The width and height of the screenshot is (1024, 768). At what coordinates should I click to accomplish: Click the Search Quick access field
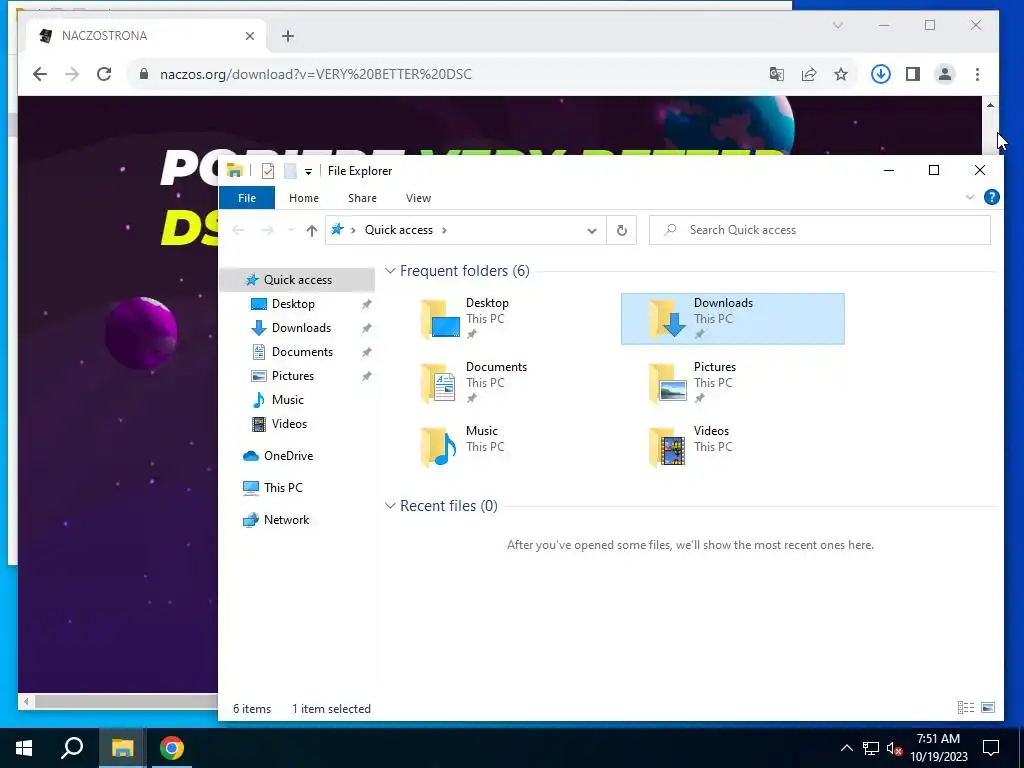click(820, 230)
